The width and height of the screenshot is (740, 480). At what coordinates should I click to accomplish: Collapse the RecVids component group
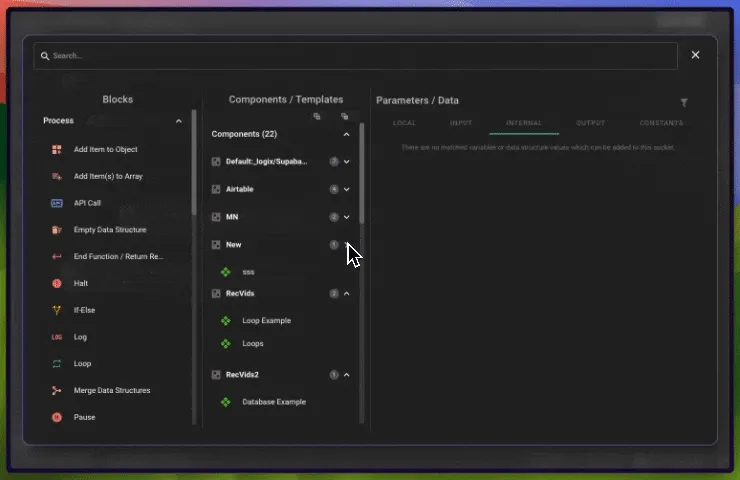tap(347, 294)
